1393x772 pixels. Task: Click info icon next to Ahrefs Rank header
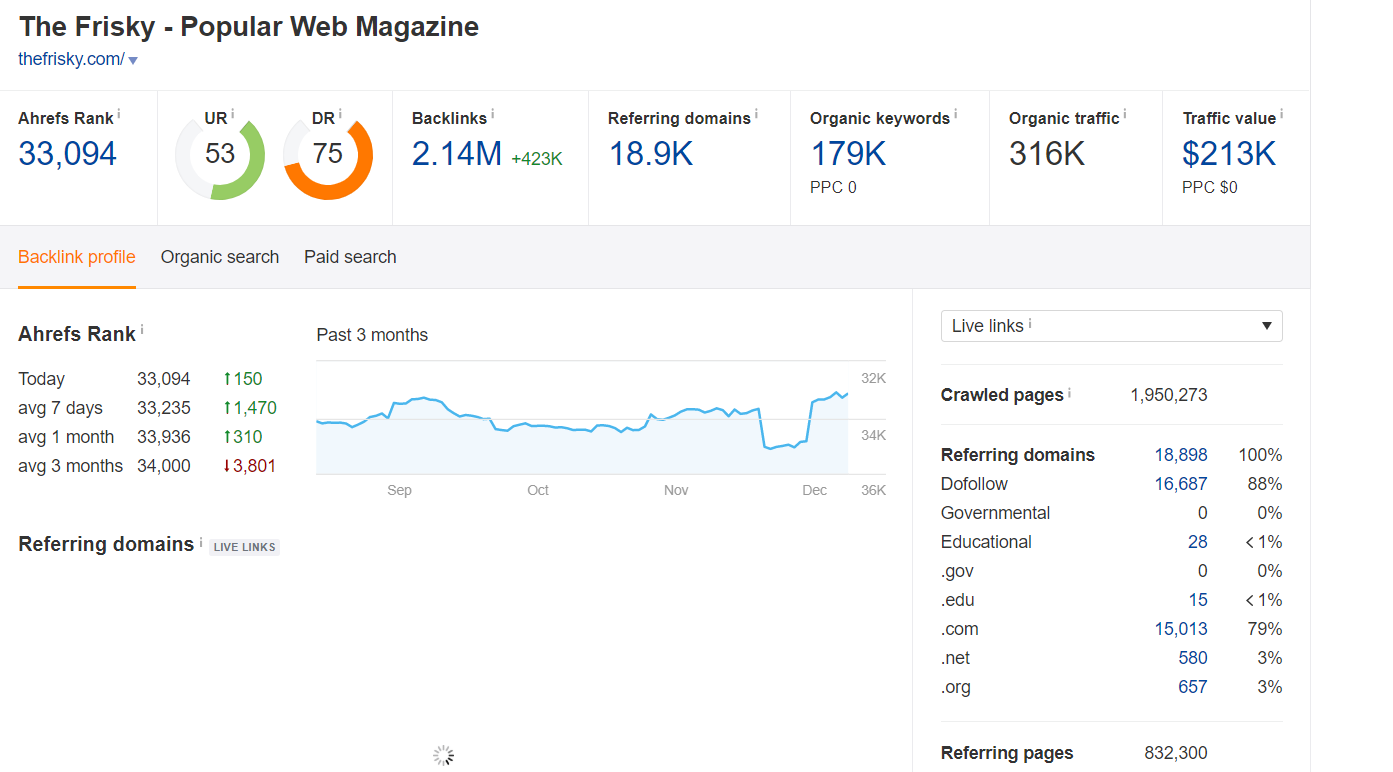[x=119, y=115]
